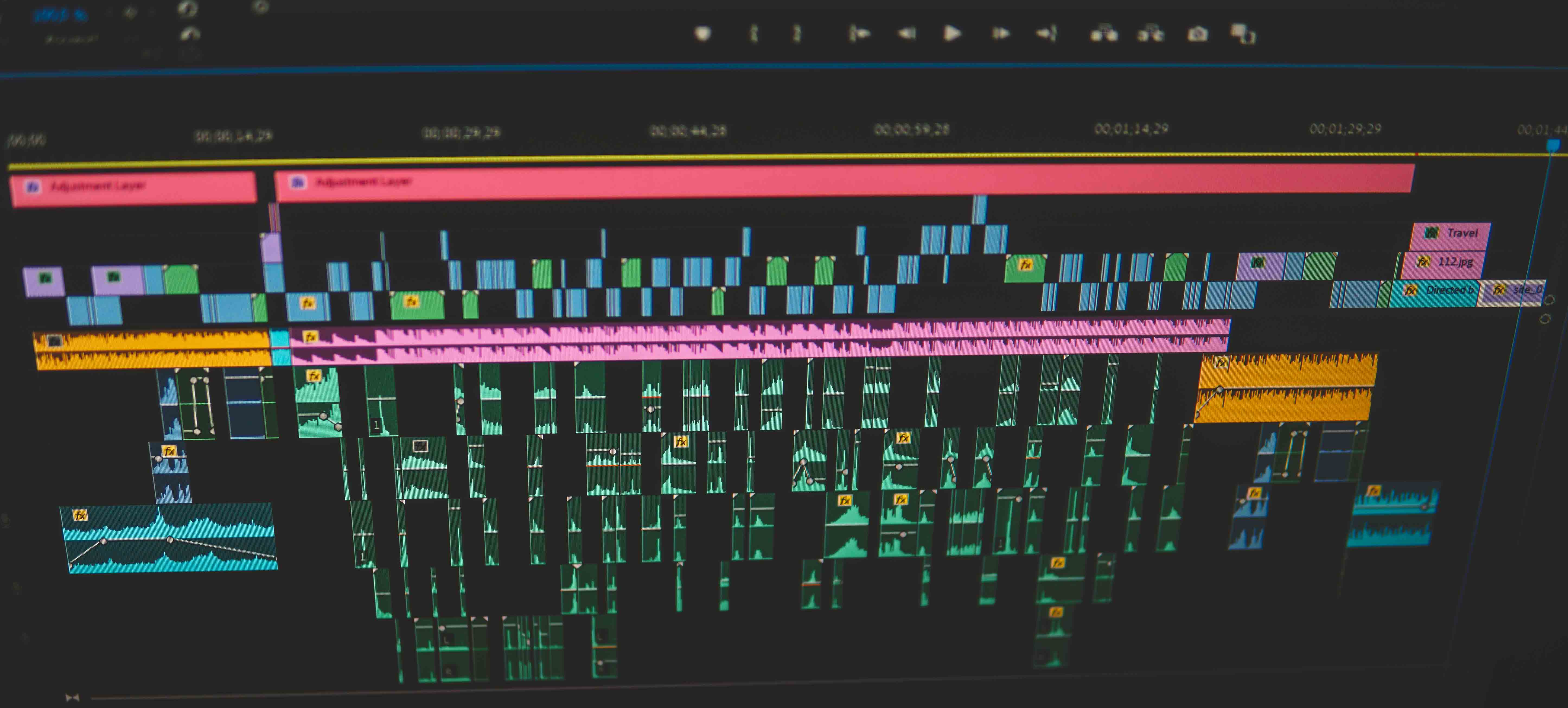Click the Go to In point button

click(x=860, y=33)
